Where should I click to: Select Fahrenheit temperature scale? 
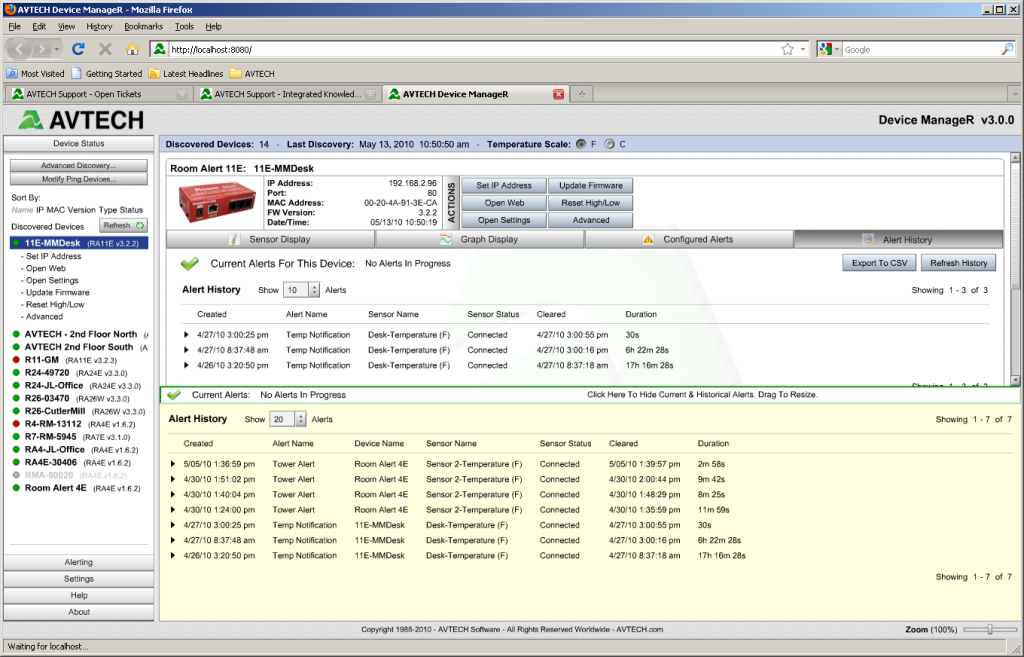point(581,143)
